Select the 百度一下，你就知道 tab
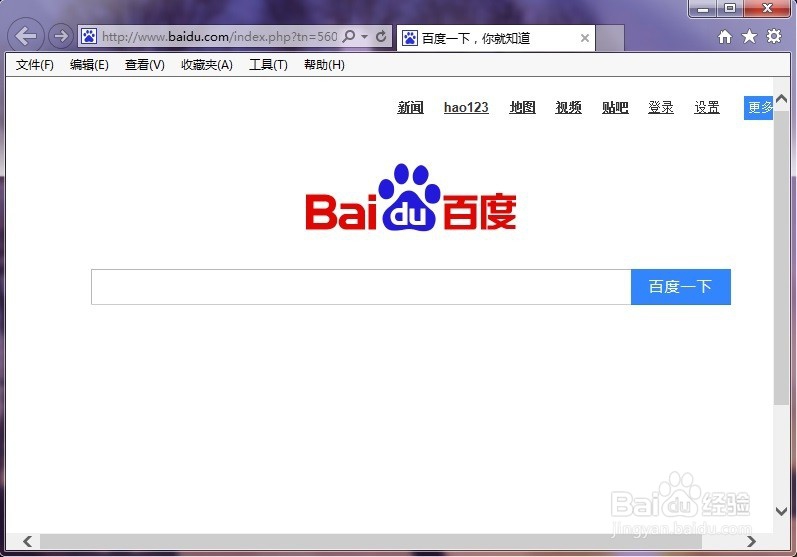Screen dimensions: 797x557 (x=496, y=38)
